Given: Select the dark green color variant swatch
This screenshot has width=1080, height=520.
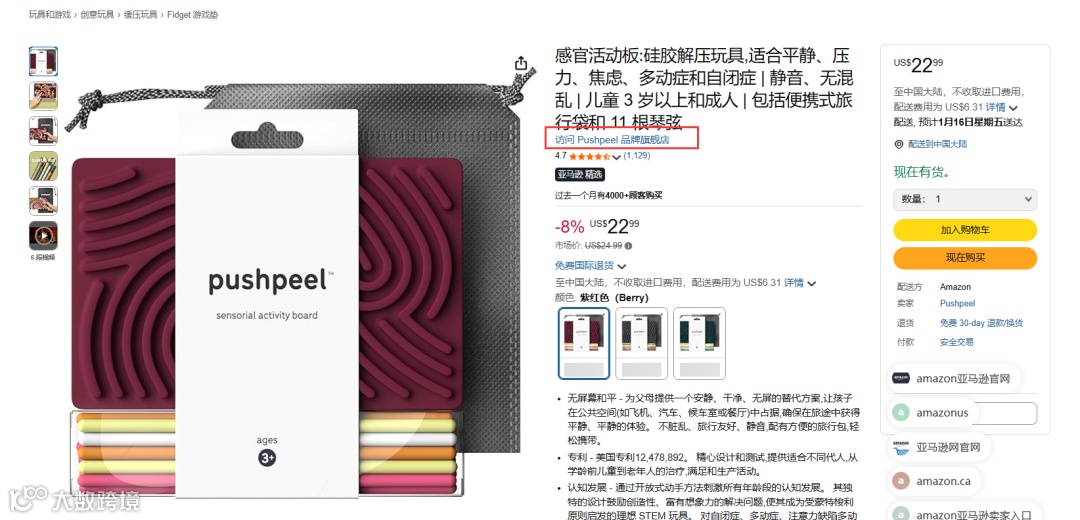Looking at the screenshot, I should tap(699, 343).
